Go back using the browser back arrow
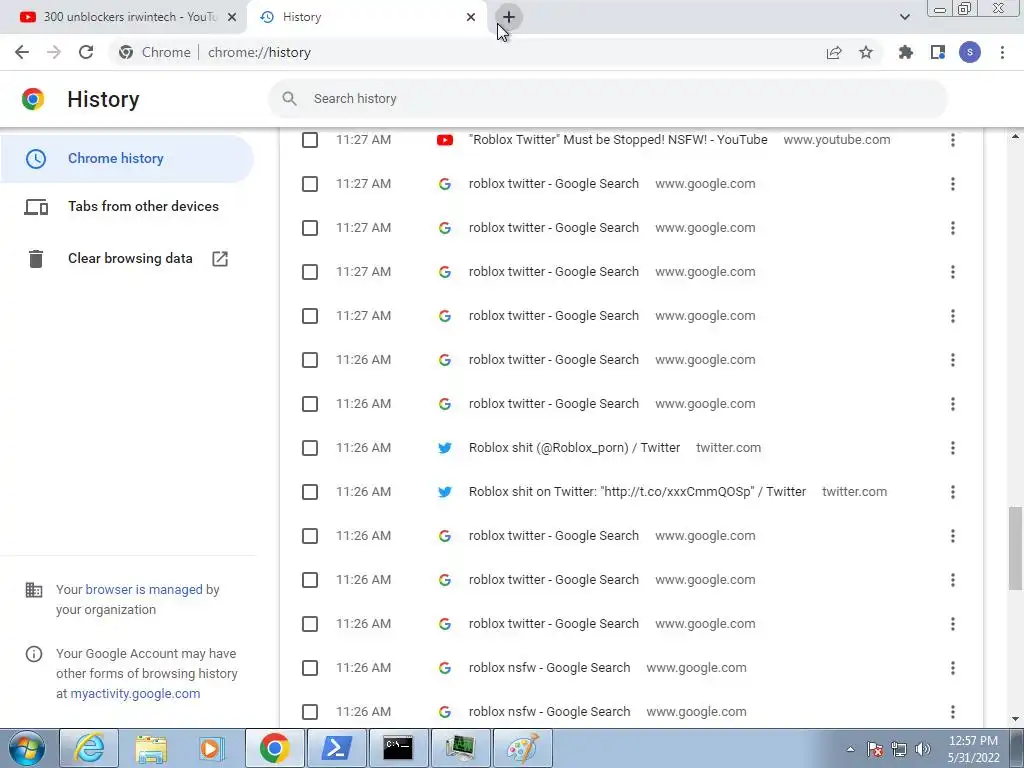This screenshot has width=1024, height=768. tap(22, 52)
